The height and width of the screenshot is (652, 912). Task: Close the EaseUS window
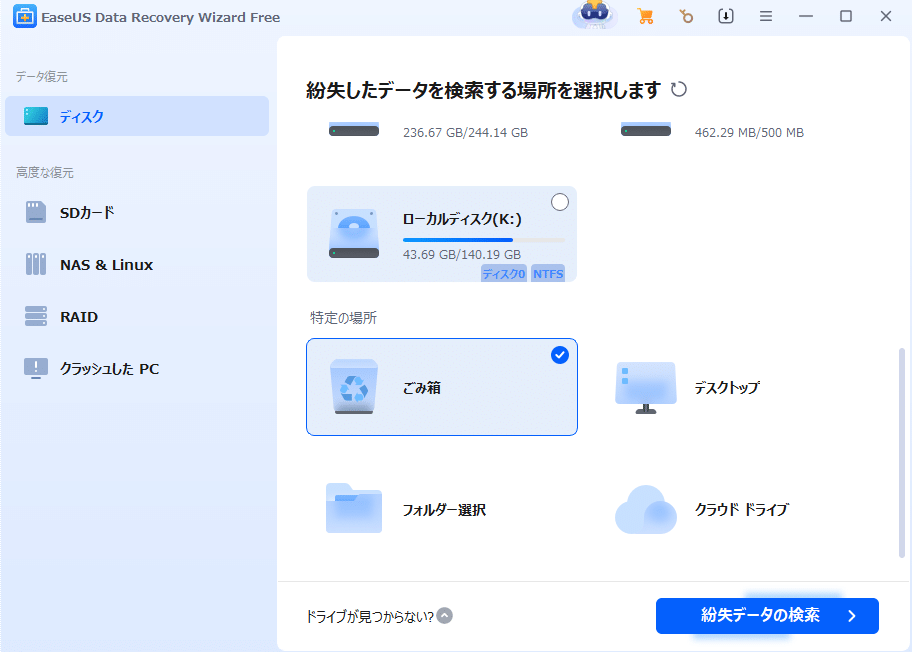point(886,16)
